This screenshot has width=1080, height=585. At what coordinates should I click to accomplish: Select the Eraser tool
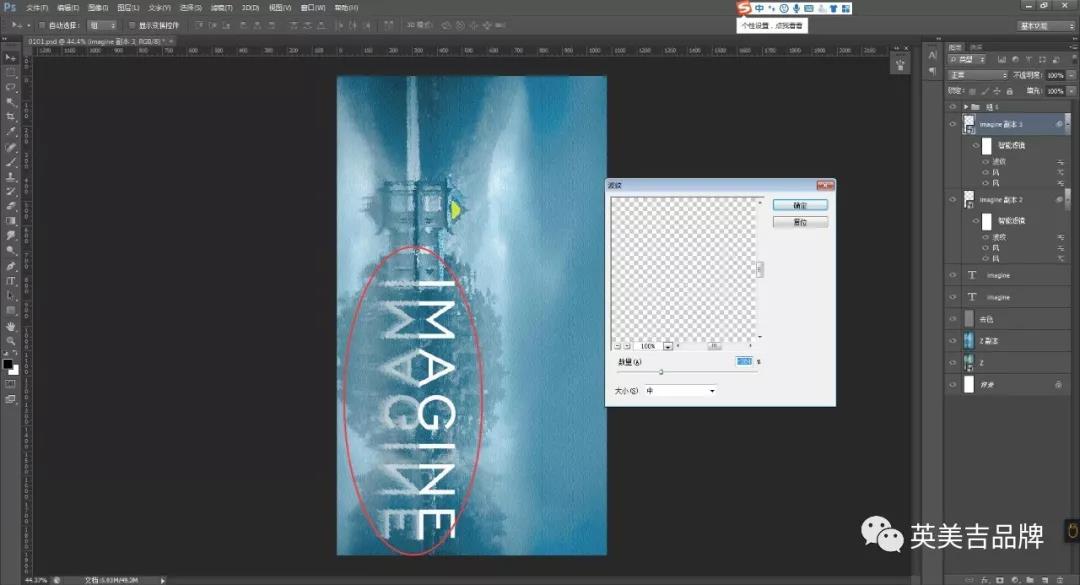point(10,206)
